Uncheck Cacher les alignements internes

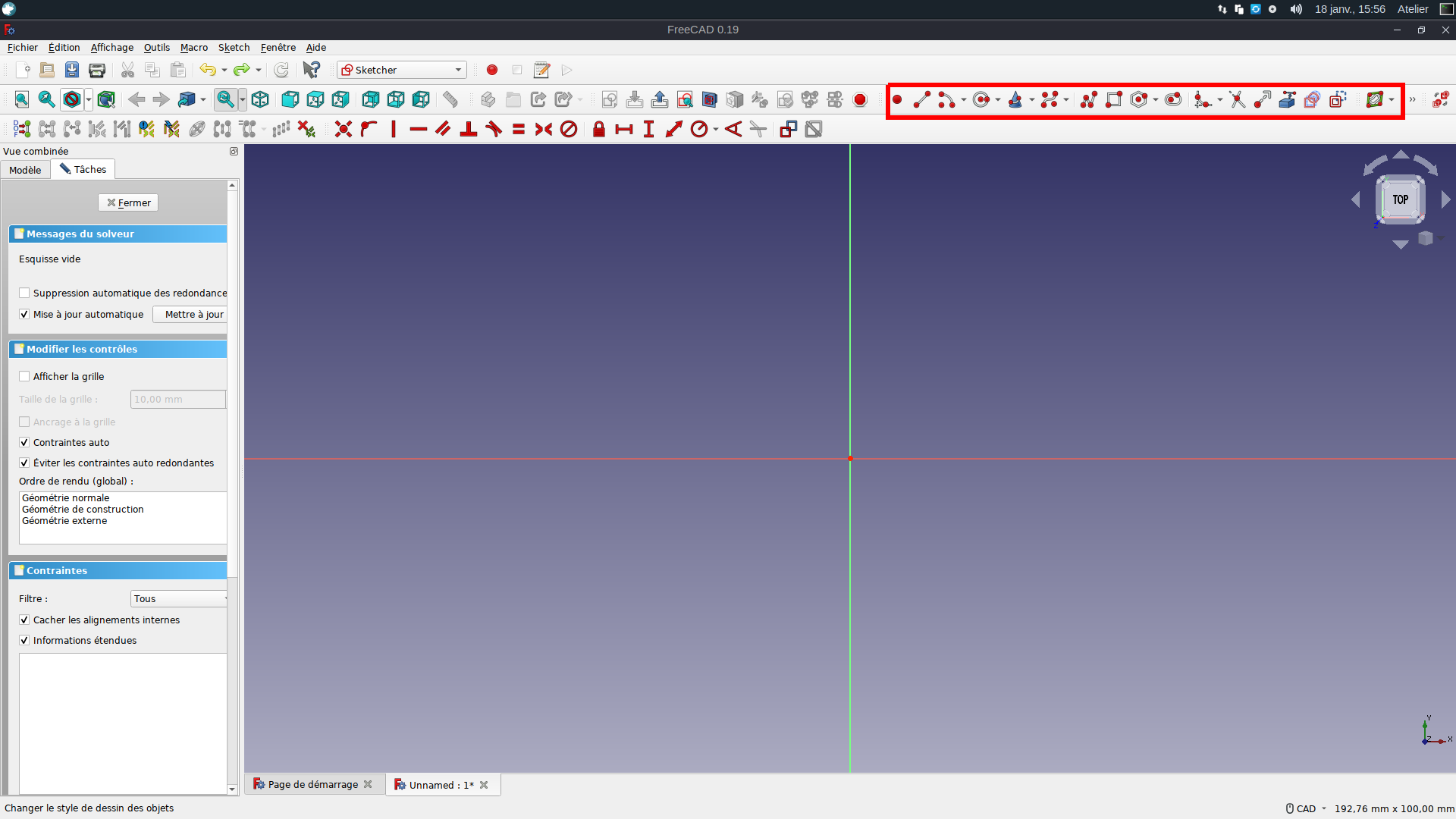coord(24,620)
